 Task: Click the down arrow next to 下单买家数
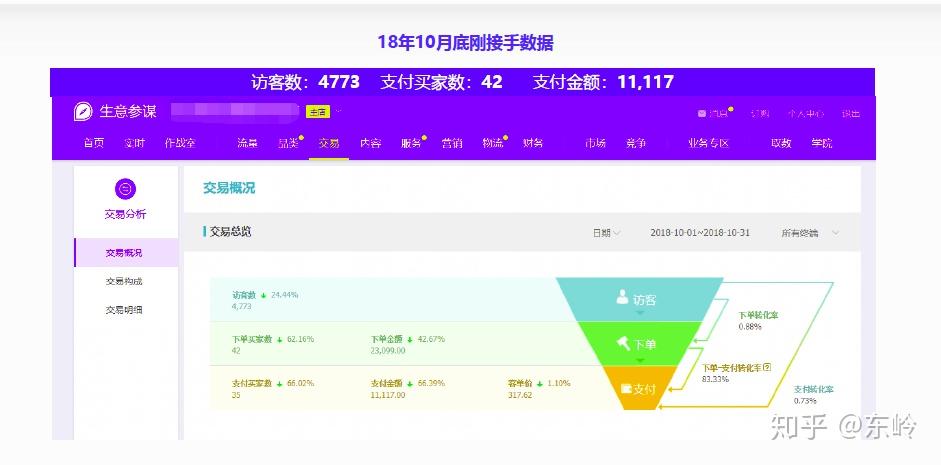pos(279,340)
